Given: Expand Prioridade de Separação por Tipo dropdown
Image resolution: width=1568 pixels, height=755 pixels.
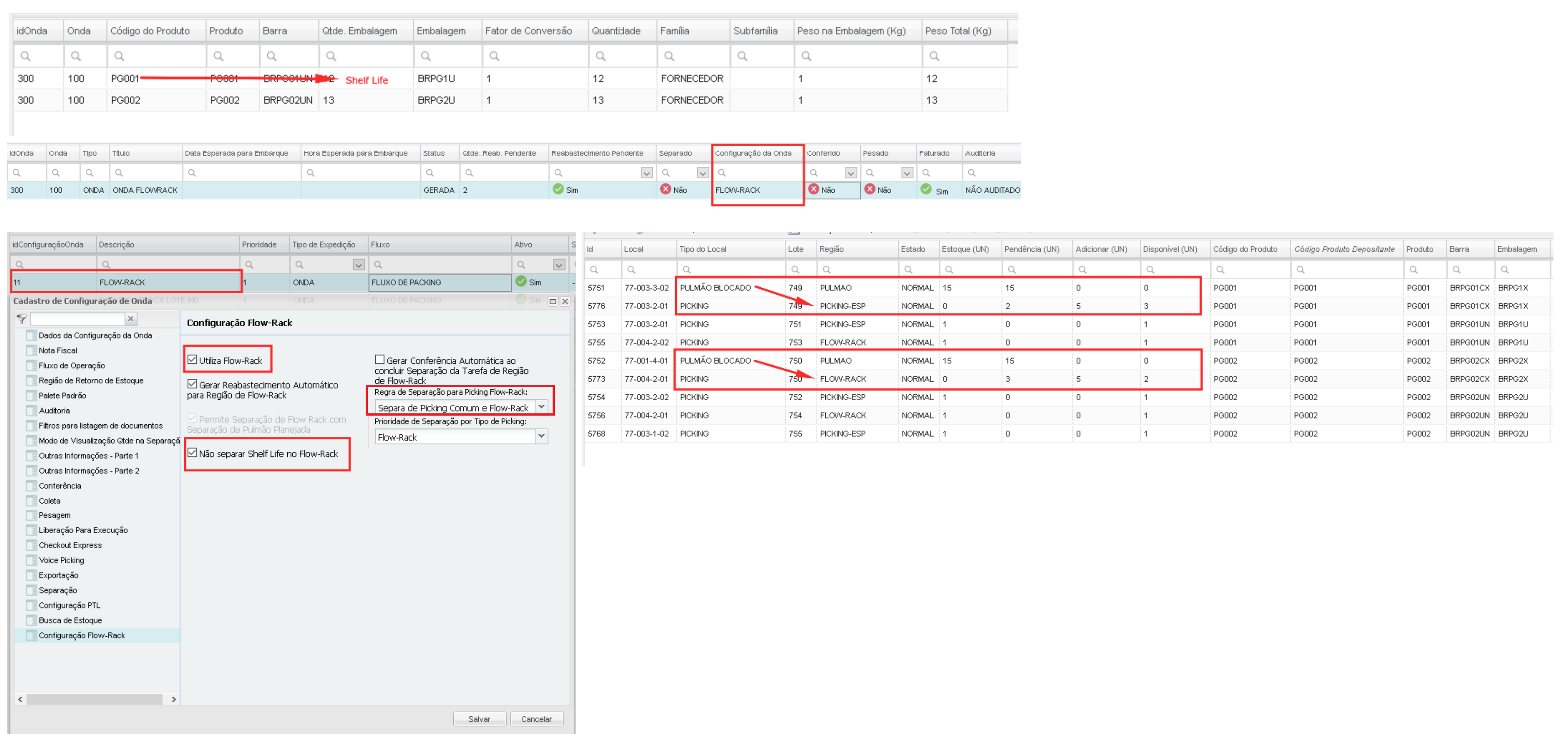Looking at the screenshot, I should 541,436.
